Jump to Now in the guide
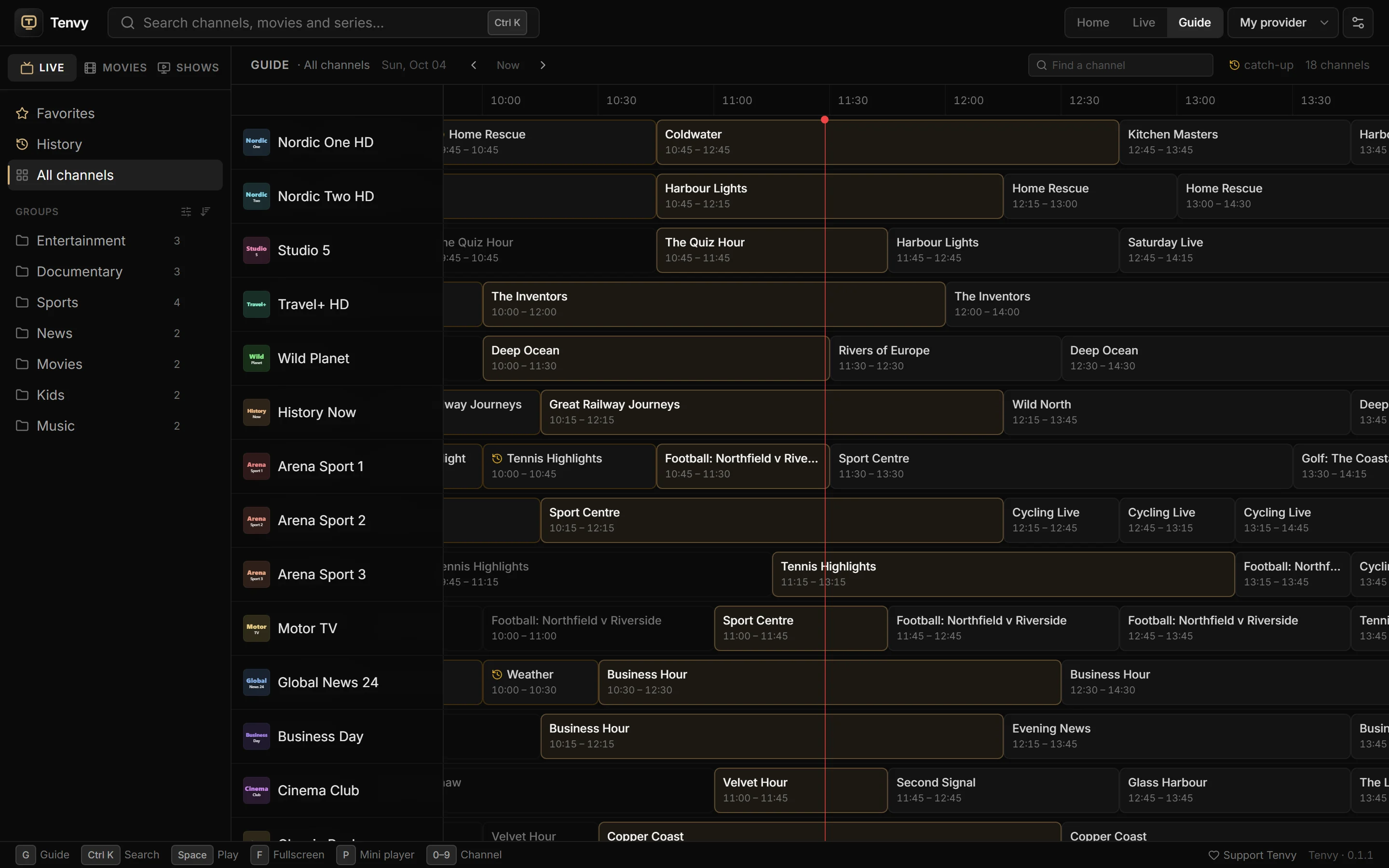Image resolution: width=1389 pixels, height=868 pixels. (x=508, y=65)
